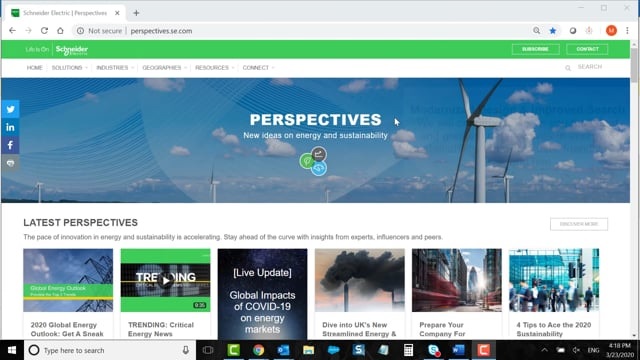
Task: Click the SUBSCRIBE button
Action: 536,49
